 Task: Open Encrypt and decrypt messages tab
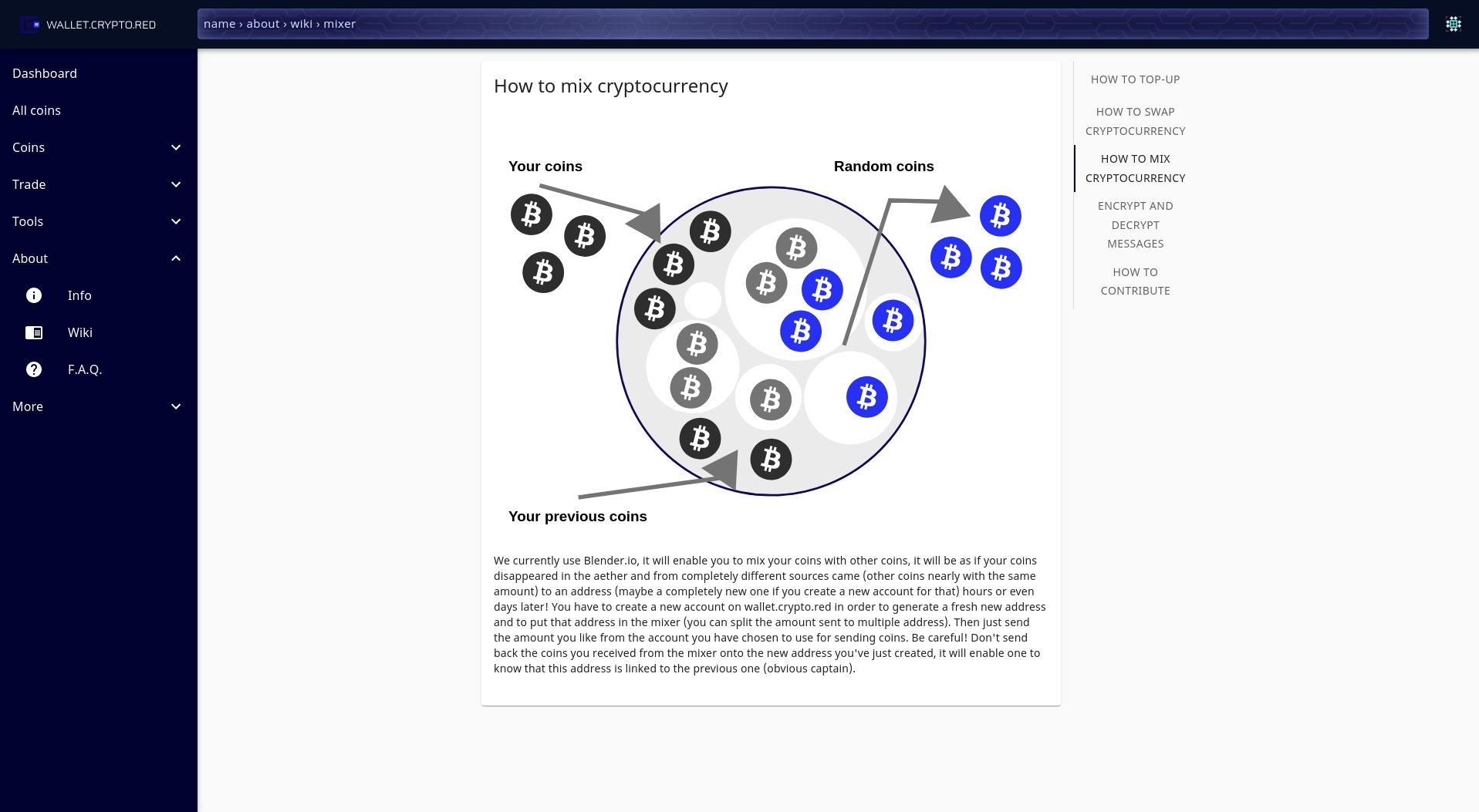pyautogui.click(x=1135, y=224)
